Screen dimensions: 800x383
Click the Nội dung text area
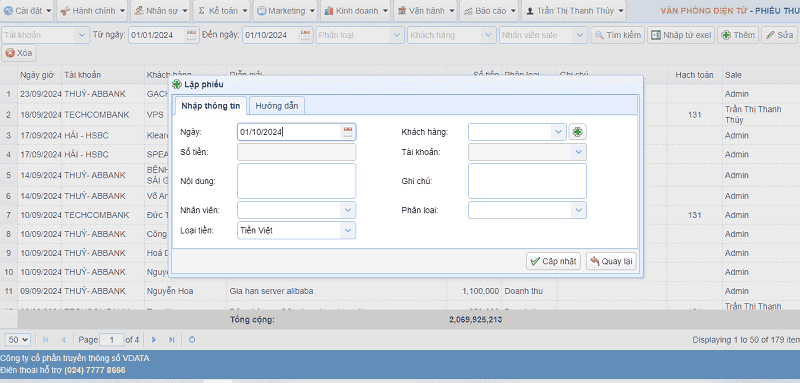(x=296, y=181)
